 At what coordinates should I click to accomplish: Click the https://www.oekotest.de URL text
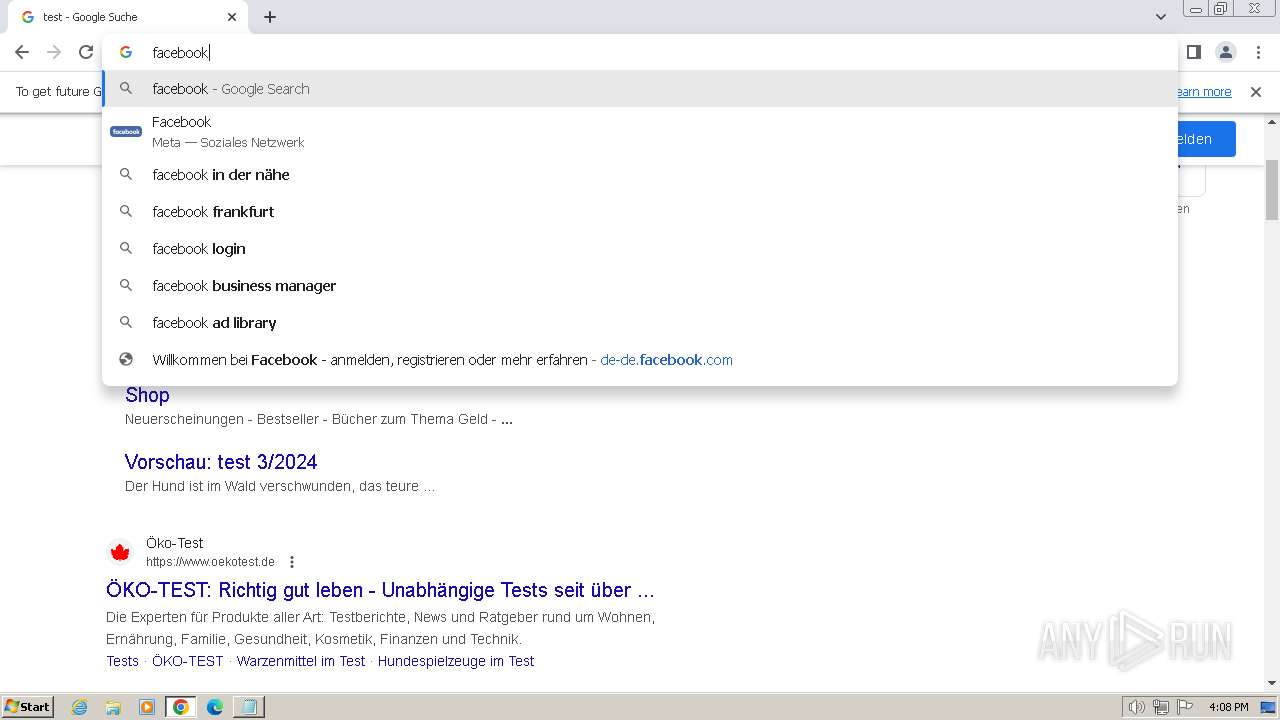coord(210,562)
